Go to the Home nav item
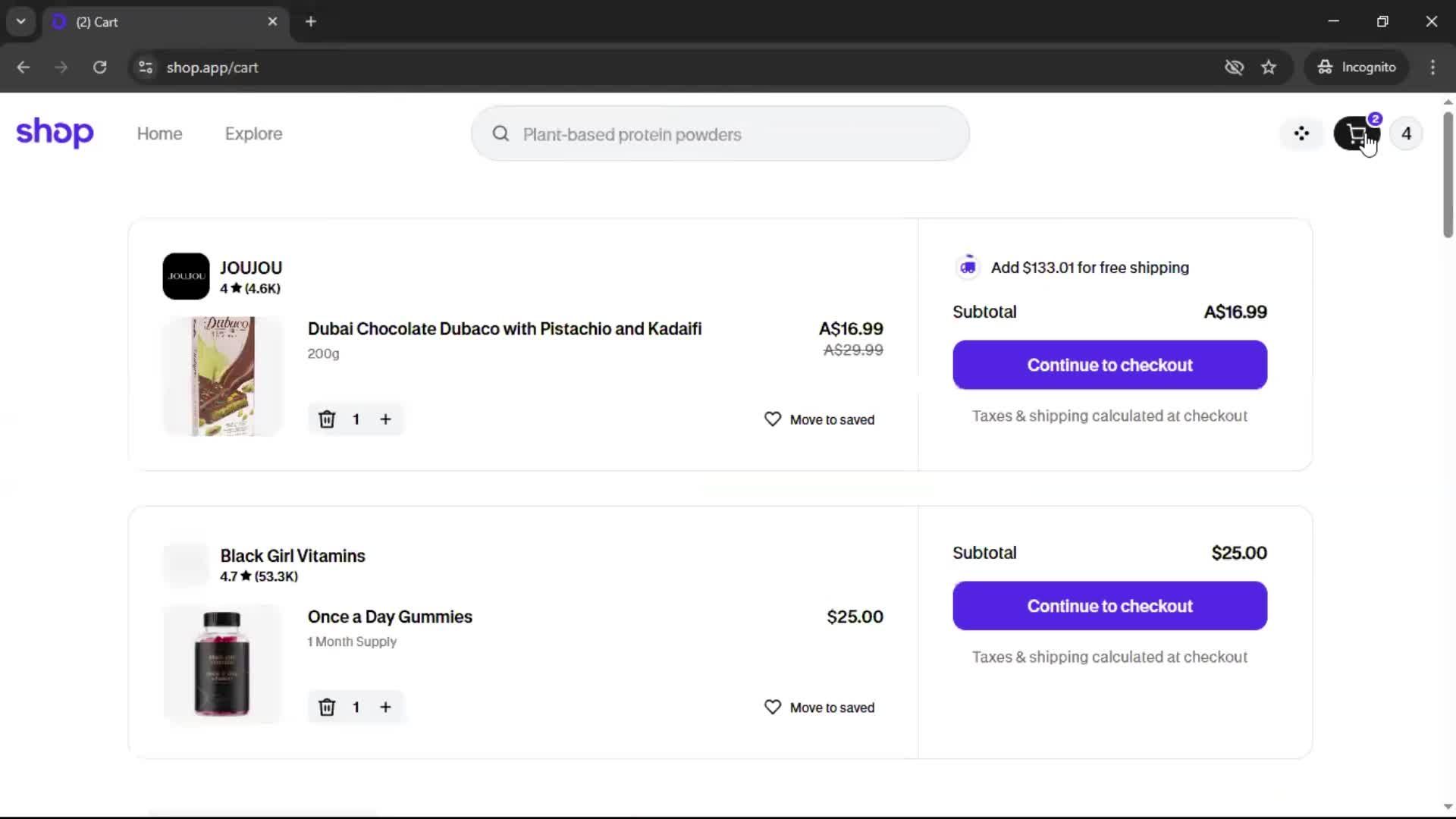 click(x=159, y=134)
